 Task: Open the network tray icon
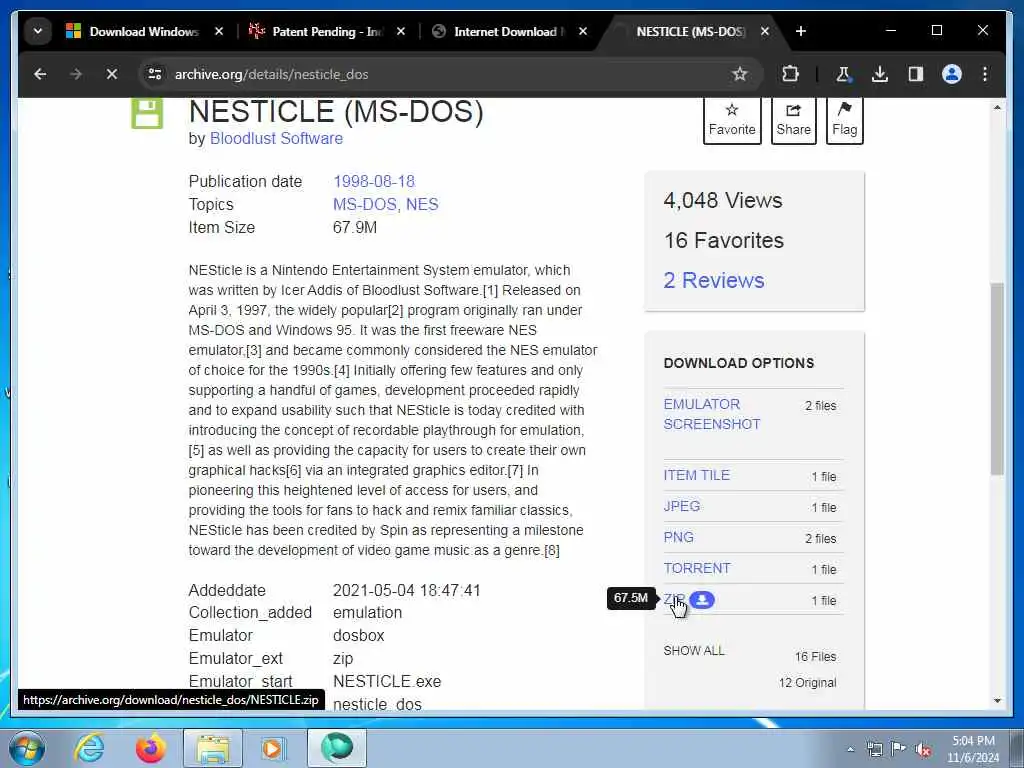874,749
